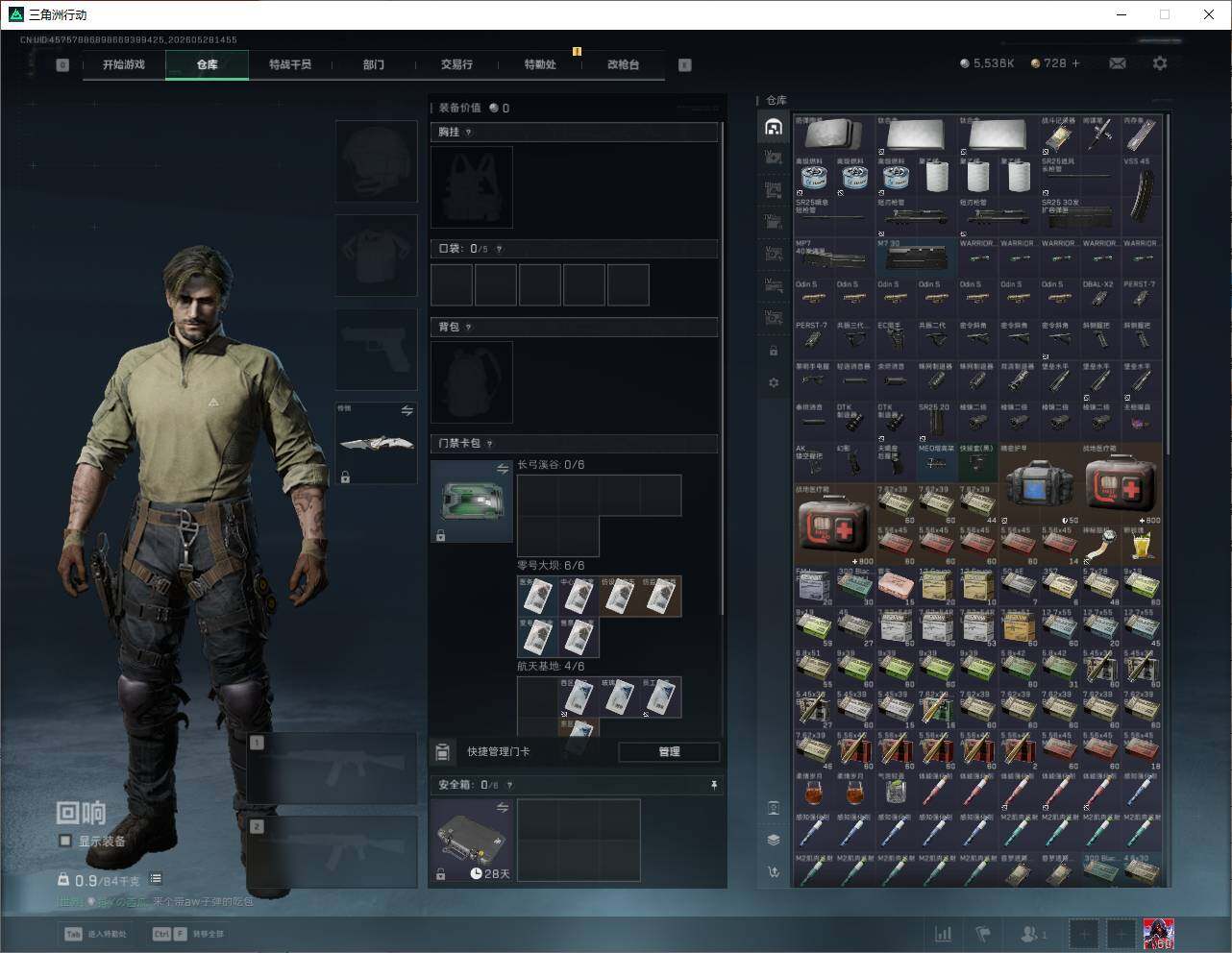Open the weight details list icon
Image resolution: width=1232 pixels, height=953 pixels.
pos(156,879)
